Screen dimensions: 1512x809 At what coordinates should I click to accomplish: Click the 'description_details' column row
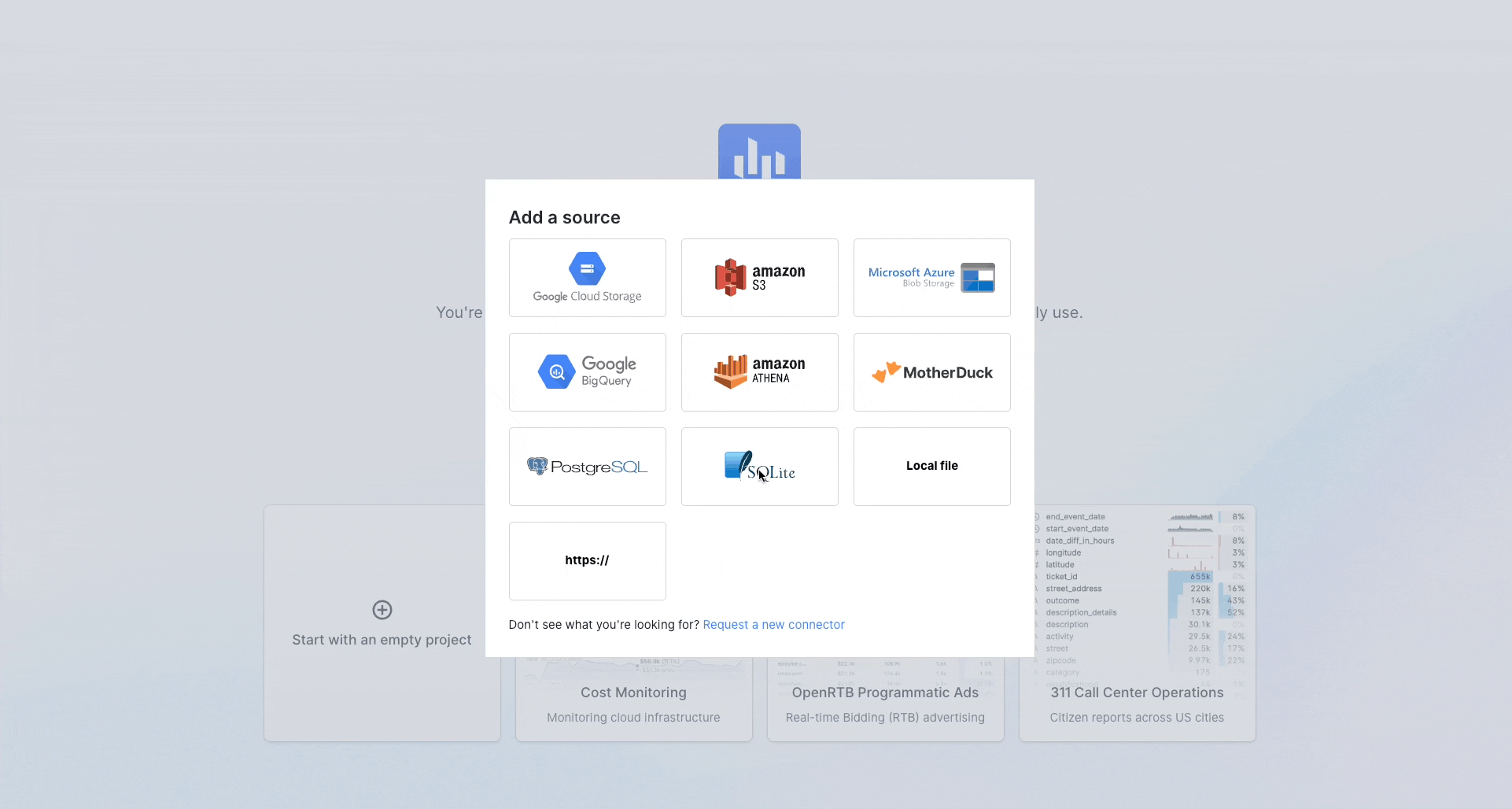[x=1141, y=612]
